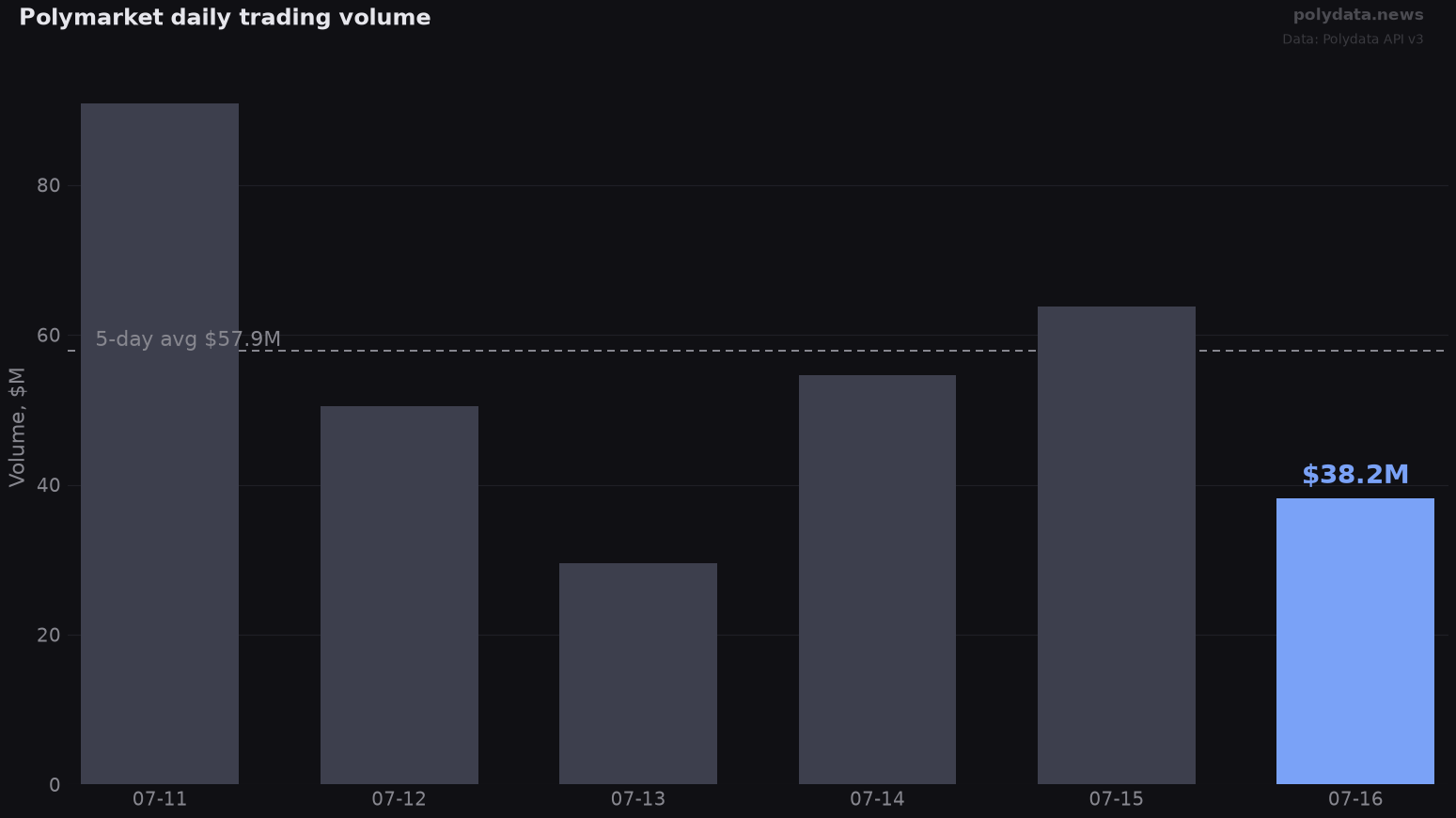
Task: Click the 60 y-axis tick label
Action: (49, 336)
